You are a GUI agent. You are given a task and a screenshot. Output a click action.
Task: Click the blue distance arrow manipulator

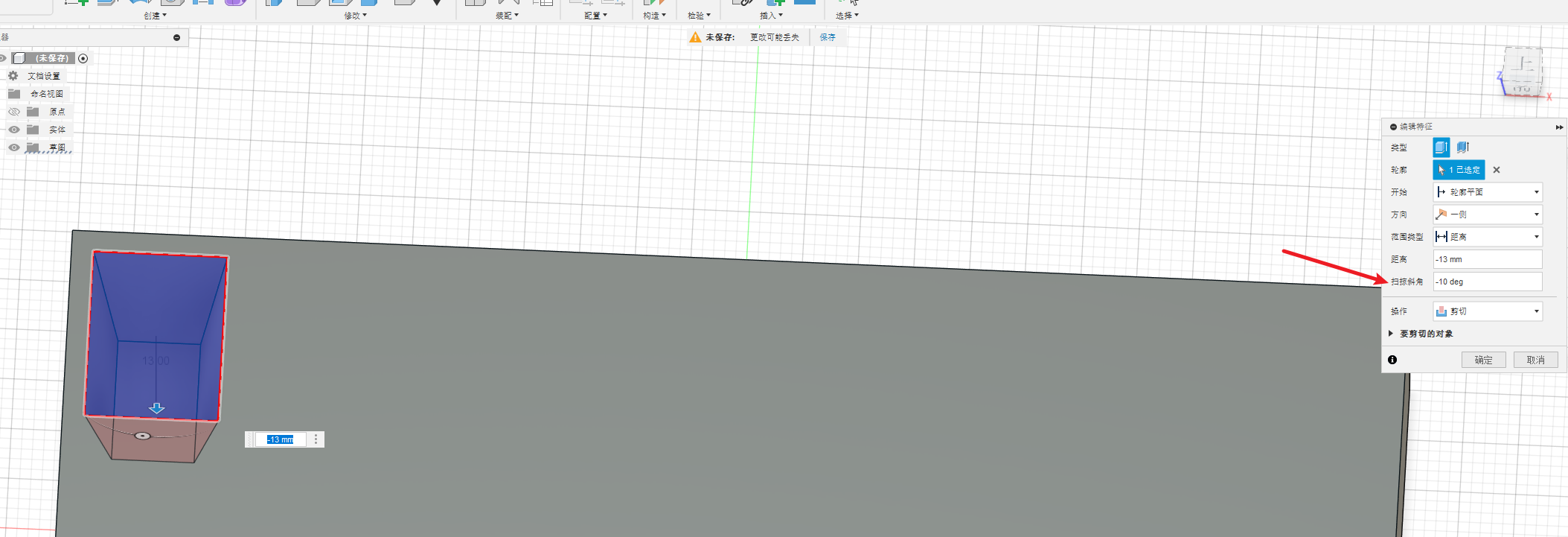point(156,408)
